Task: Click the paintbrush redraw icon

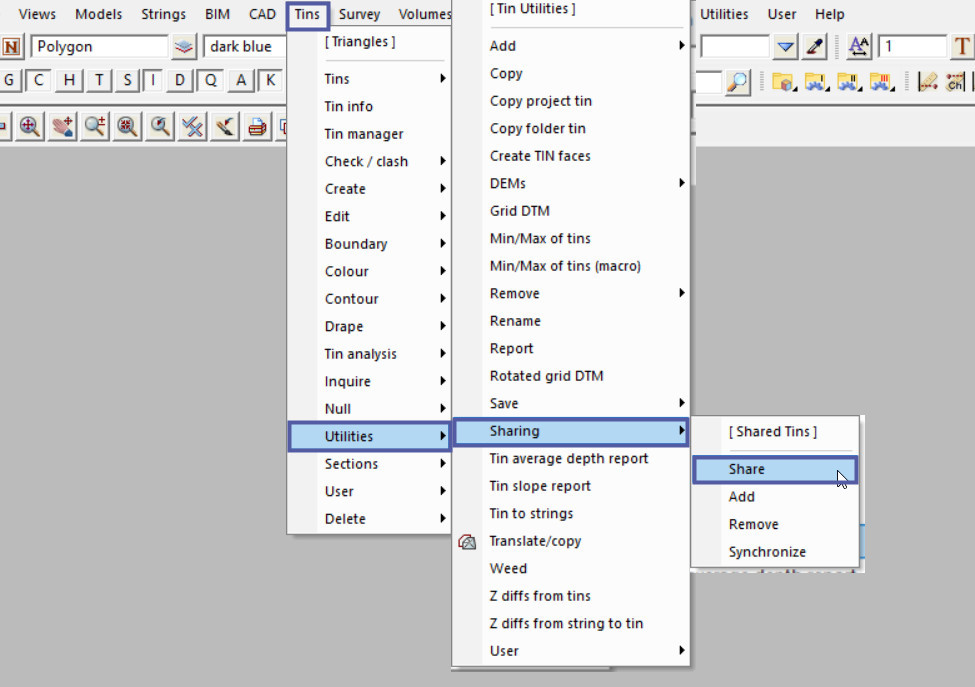Action: (225, 126)
